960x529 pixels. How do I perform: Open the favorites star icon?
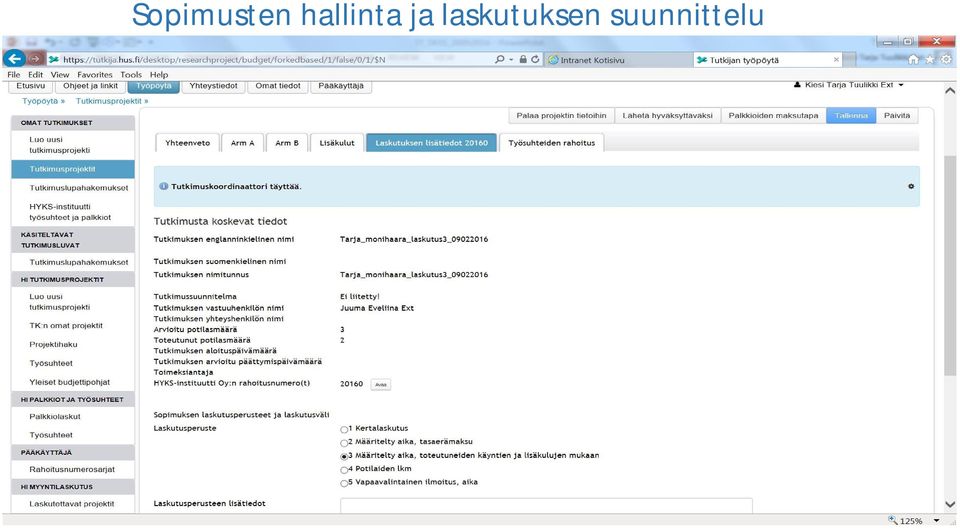pos(930,59)
